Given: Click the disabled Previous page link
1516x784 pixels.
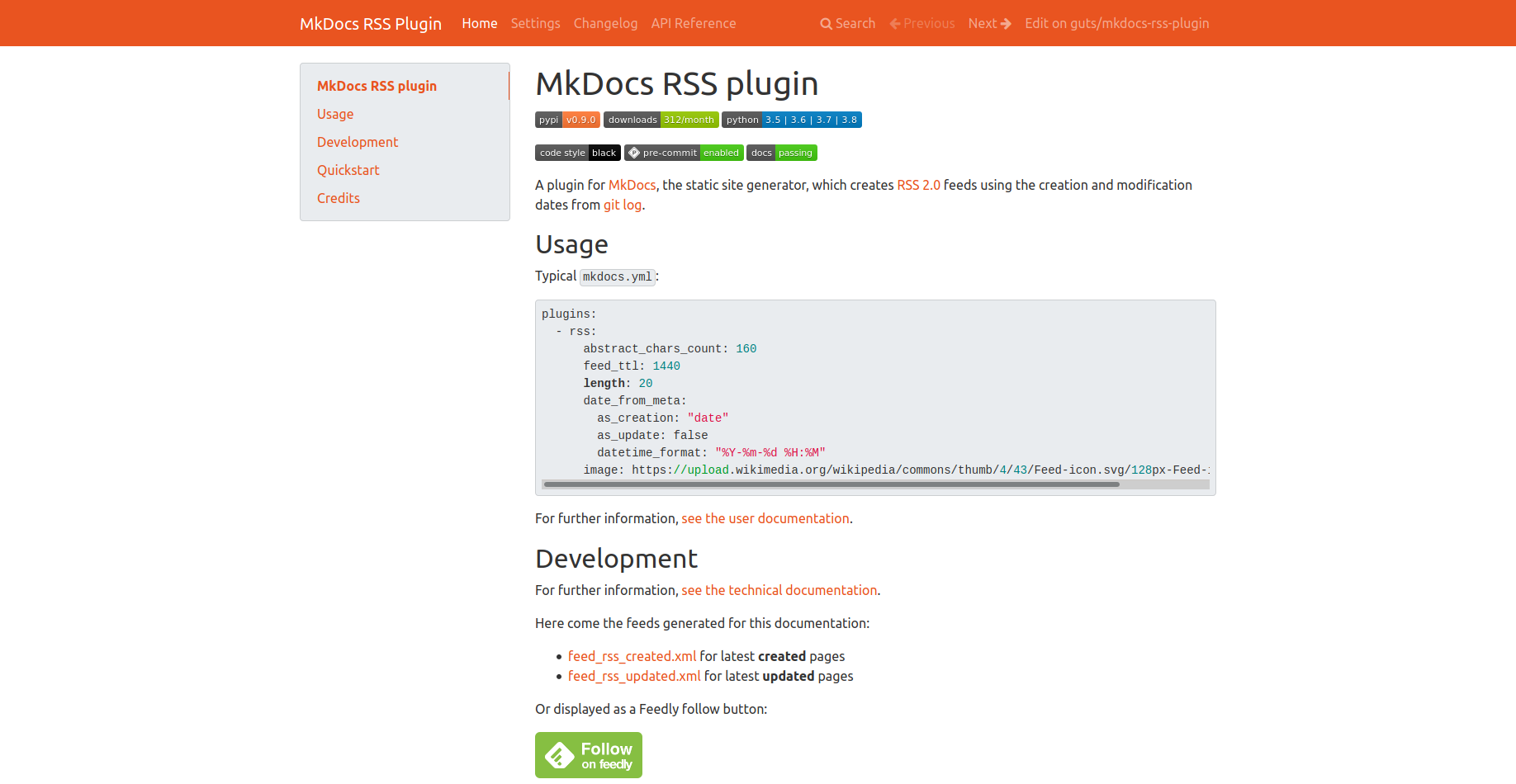Looking at the screenshot, I should pyautogui.click(x=921, y=23).
